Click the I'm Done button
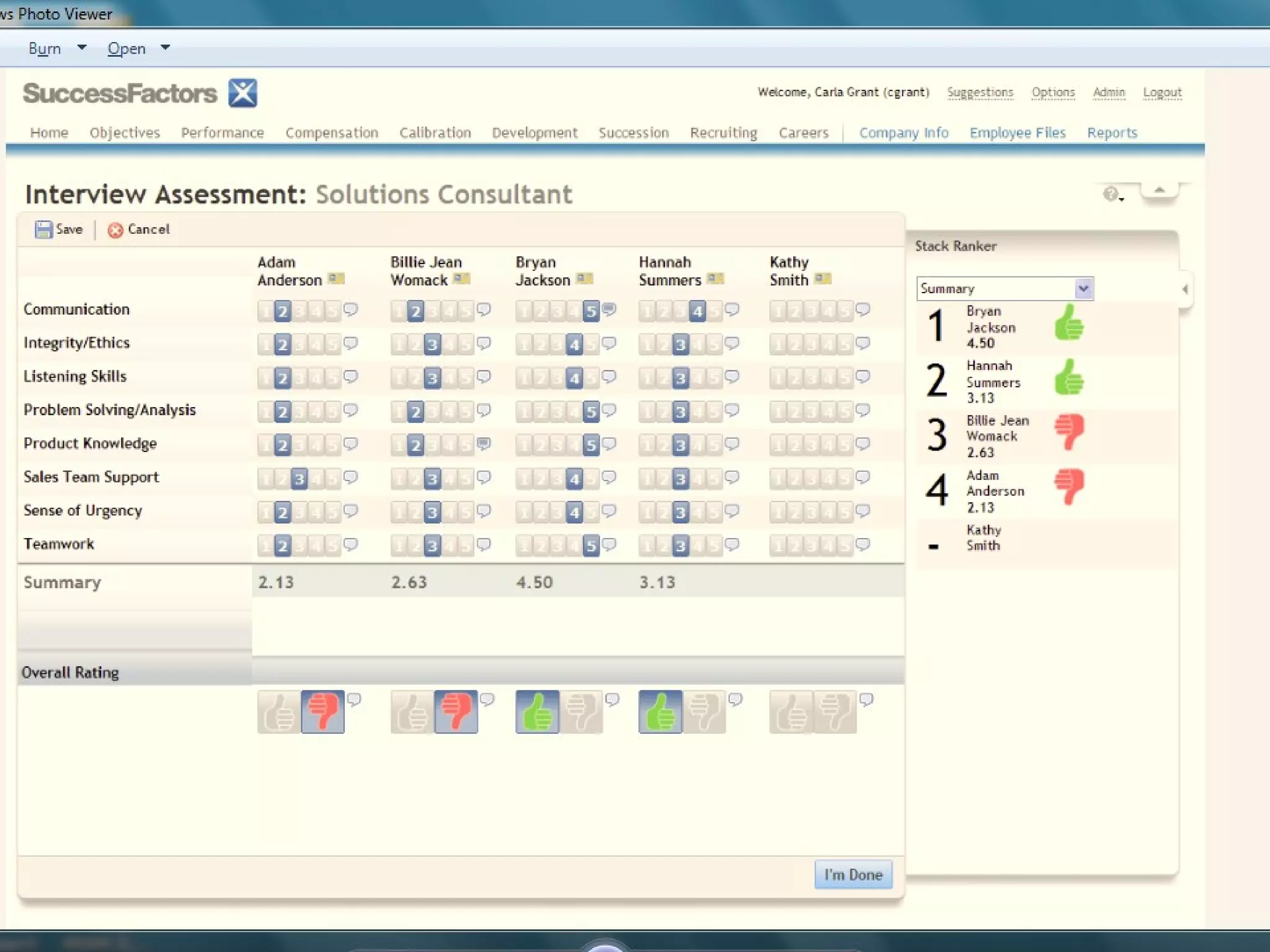This screenshot has width=1270, height=952. [853, 875]
